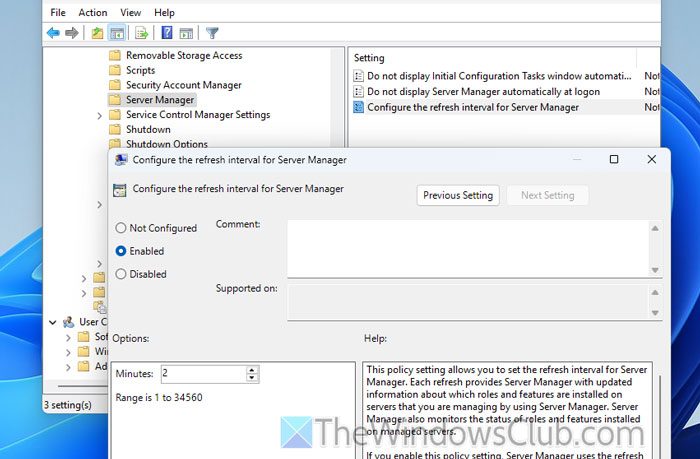Click the Scripts folder icon

pos(115,70)
